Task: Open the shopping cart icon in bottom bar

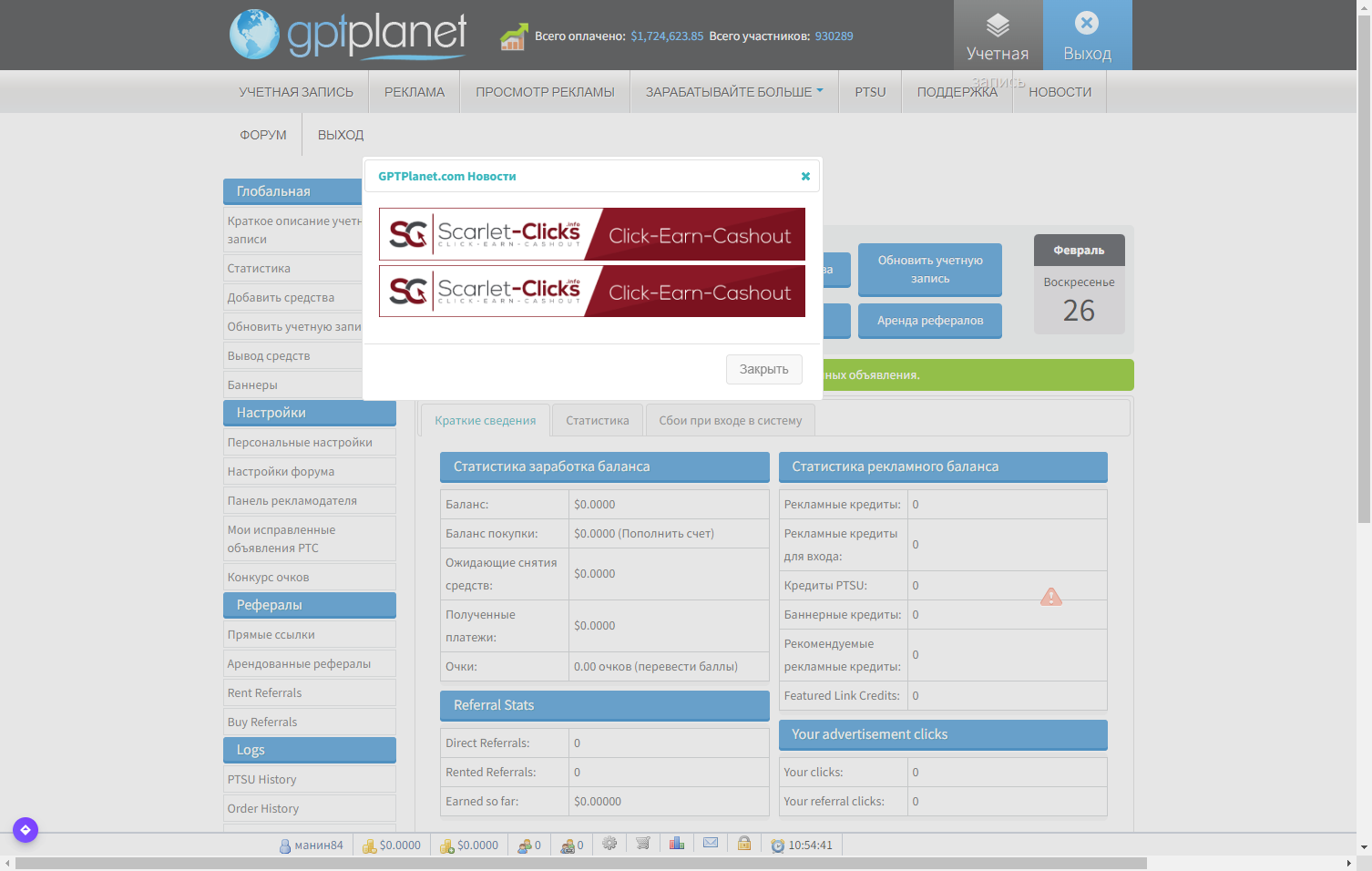Action: coord(643,844)
